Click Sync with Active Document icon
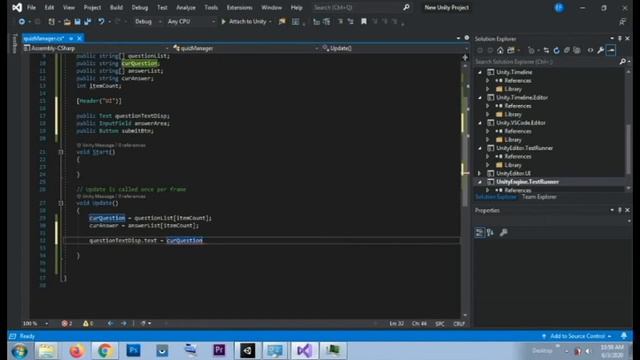 tap(546, 51)
